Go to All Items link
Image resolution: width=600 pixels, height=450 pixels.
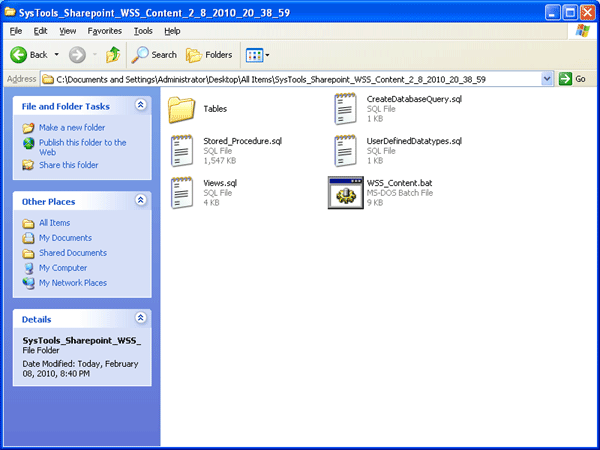(54, 223)
